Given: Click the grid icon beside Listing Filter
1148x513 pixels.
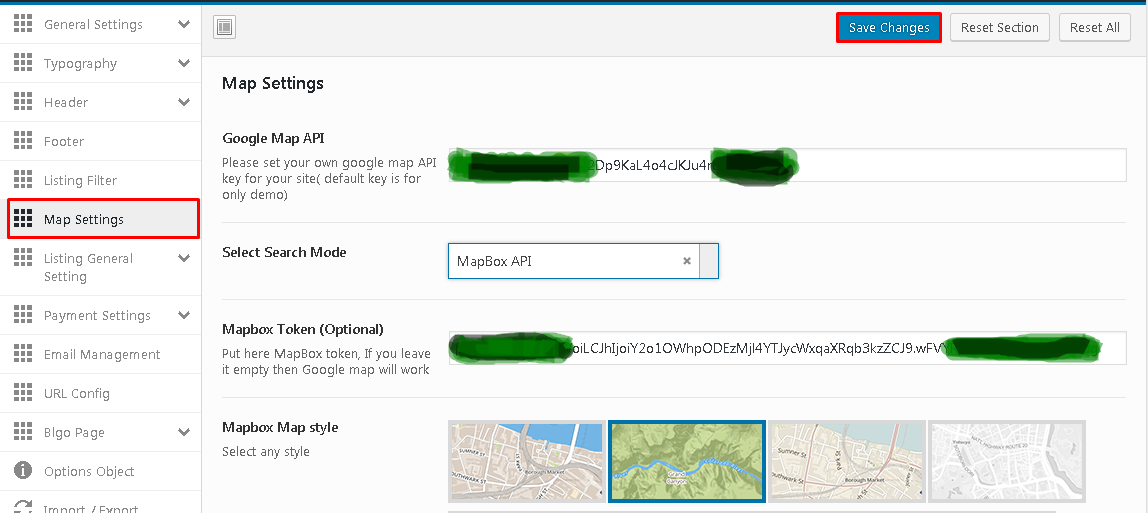Looking at the screenshot, I should [23, 180].
